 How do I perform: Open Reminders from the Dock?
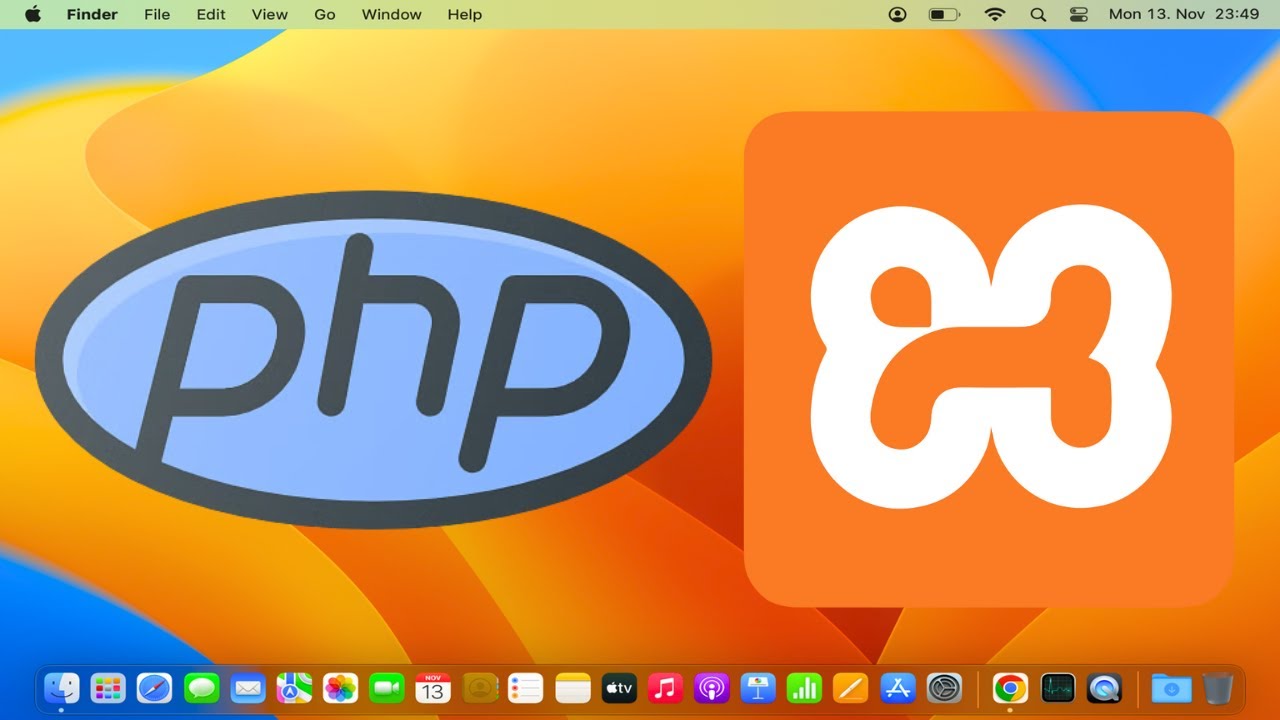[x=526, y=688]
